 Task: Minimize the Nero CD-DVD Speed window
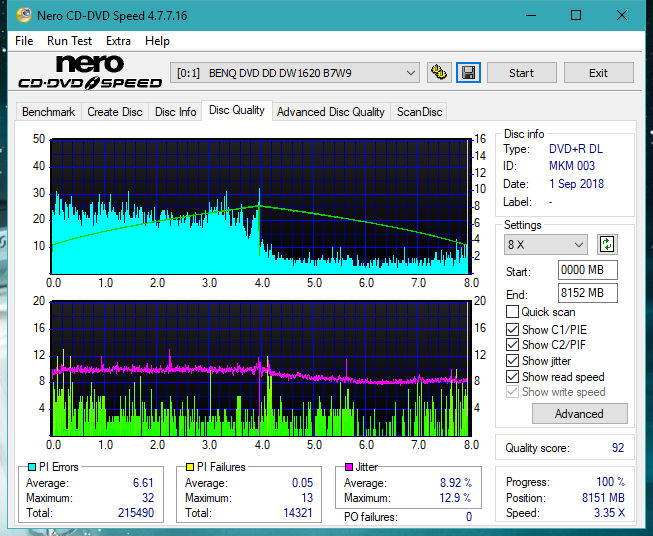tap(531, 15)
